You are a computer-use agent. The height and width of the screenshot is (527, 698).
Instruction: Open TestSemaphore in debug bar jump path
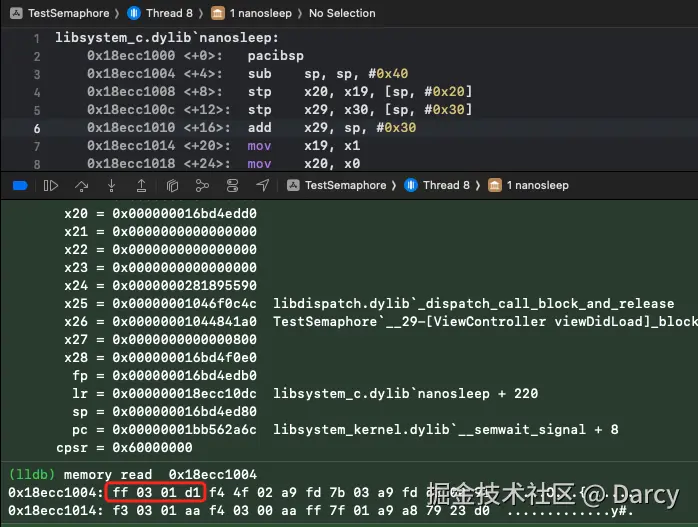pos(345,185)
